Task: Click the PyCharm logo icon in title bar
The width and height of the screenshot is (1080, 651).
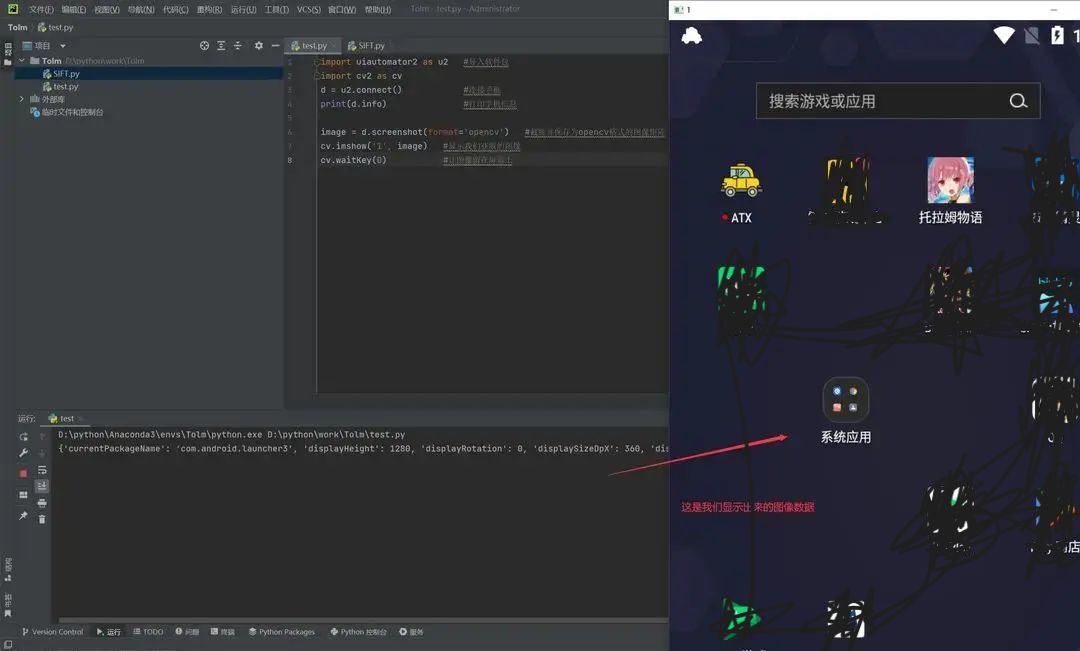Action: pos(13,9)
